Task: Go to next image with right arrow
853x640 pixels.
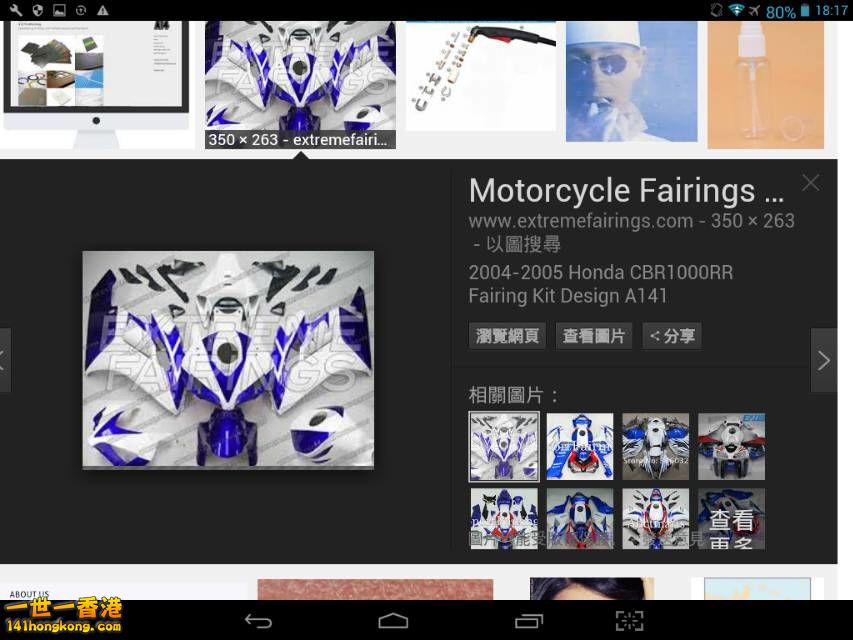Action: (x=824, y=360)
